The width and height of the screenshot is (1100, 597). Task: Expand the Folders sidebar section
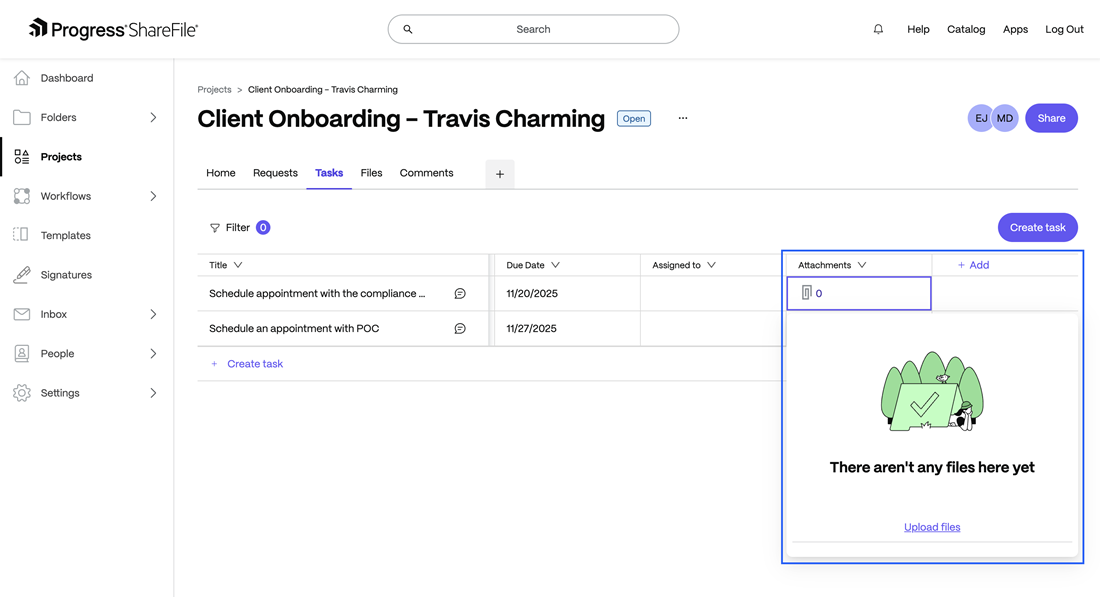tap(153, 118)
